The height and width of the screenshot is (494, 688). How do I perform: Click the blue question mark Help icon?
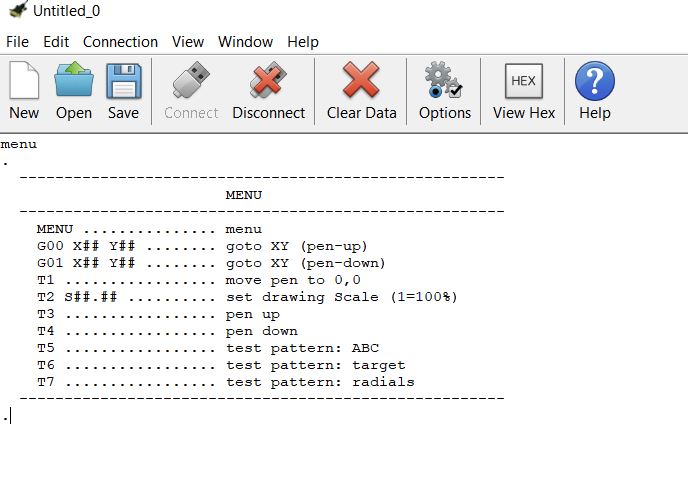point(595,81)
